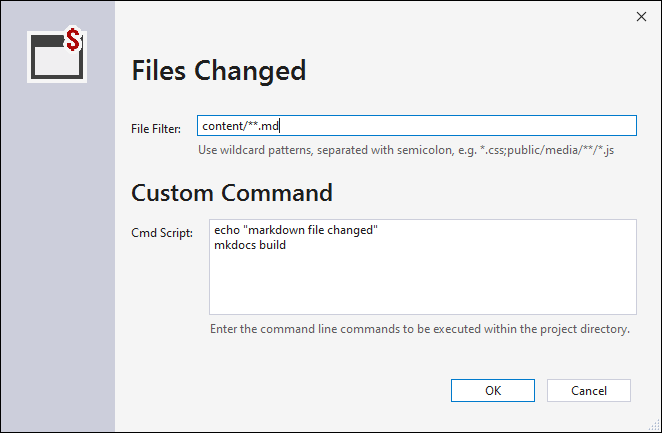Focus the File Filter input field
662x433 pixels.
[x=417, y=126]
